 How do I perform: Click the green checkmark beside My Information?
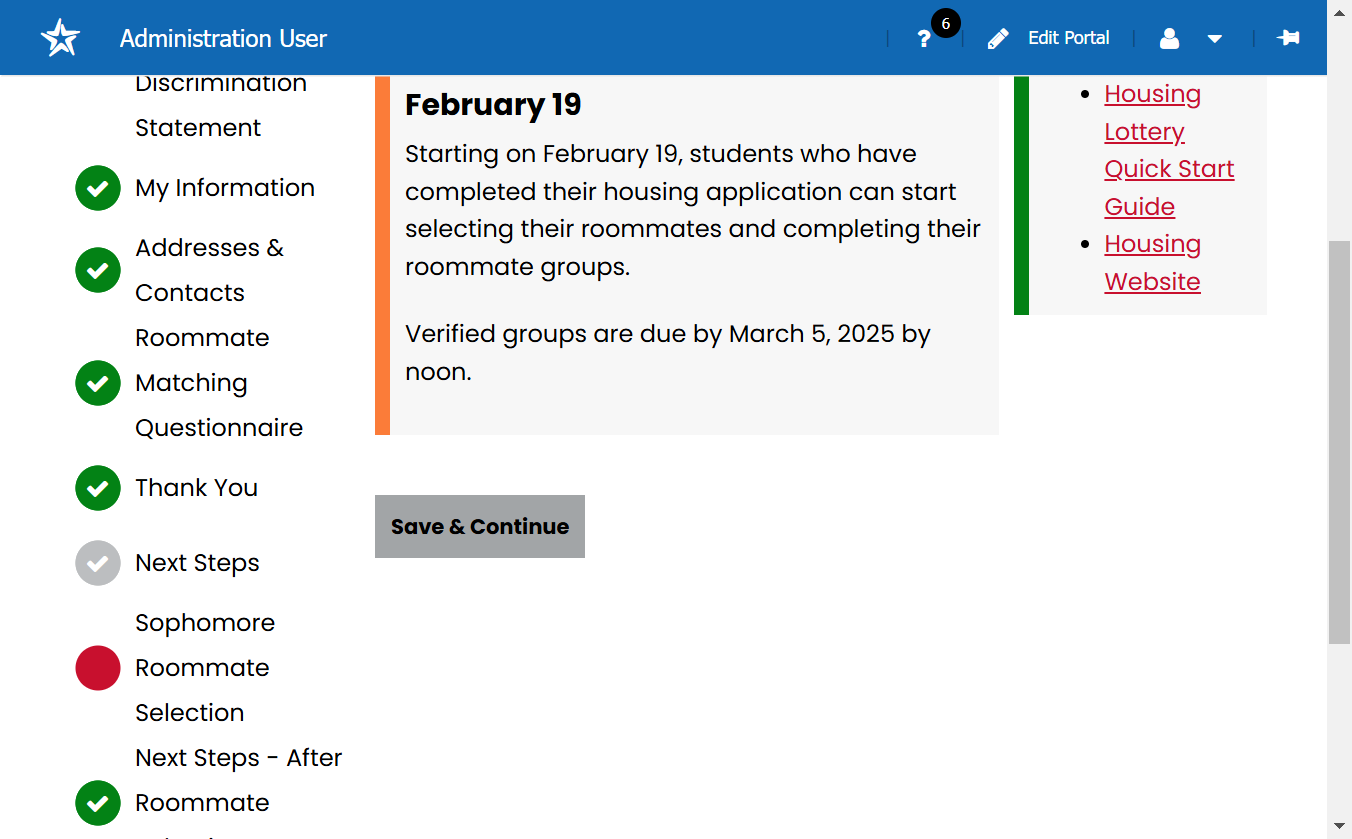coord(98,188)
